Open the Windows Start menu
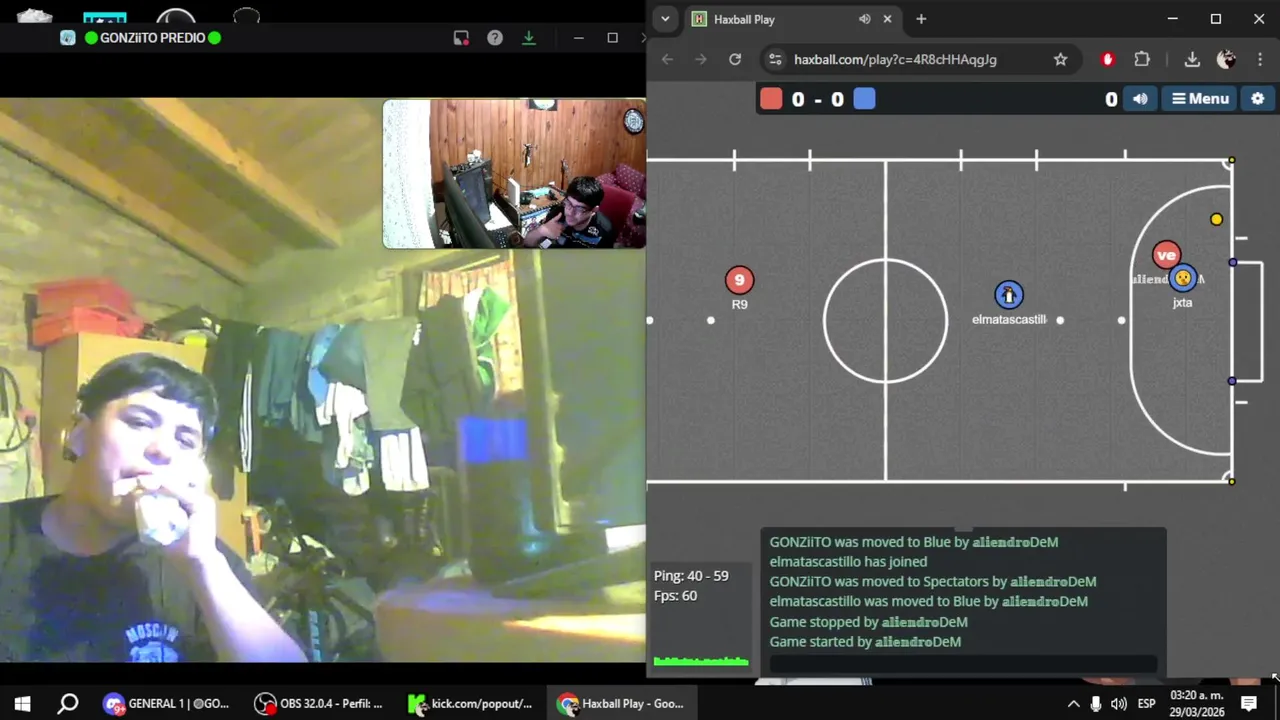Image resolution: width=1280 pixels, height=720 pixels. pyautogui.click(x=22, y=704)
